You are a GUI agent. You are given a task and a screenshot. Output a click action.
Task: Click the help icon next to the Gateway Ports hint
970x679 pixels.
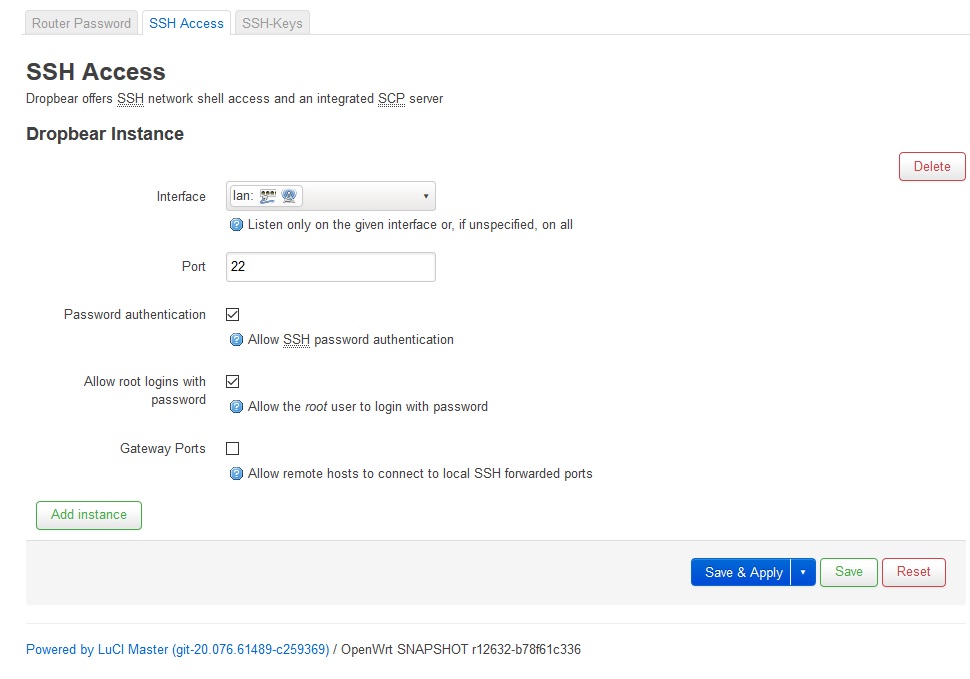(x=237, y=474)
